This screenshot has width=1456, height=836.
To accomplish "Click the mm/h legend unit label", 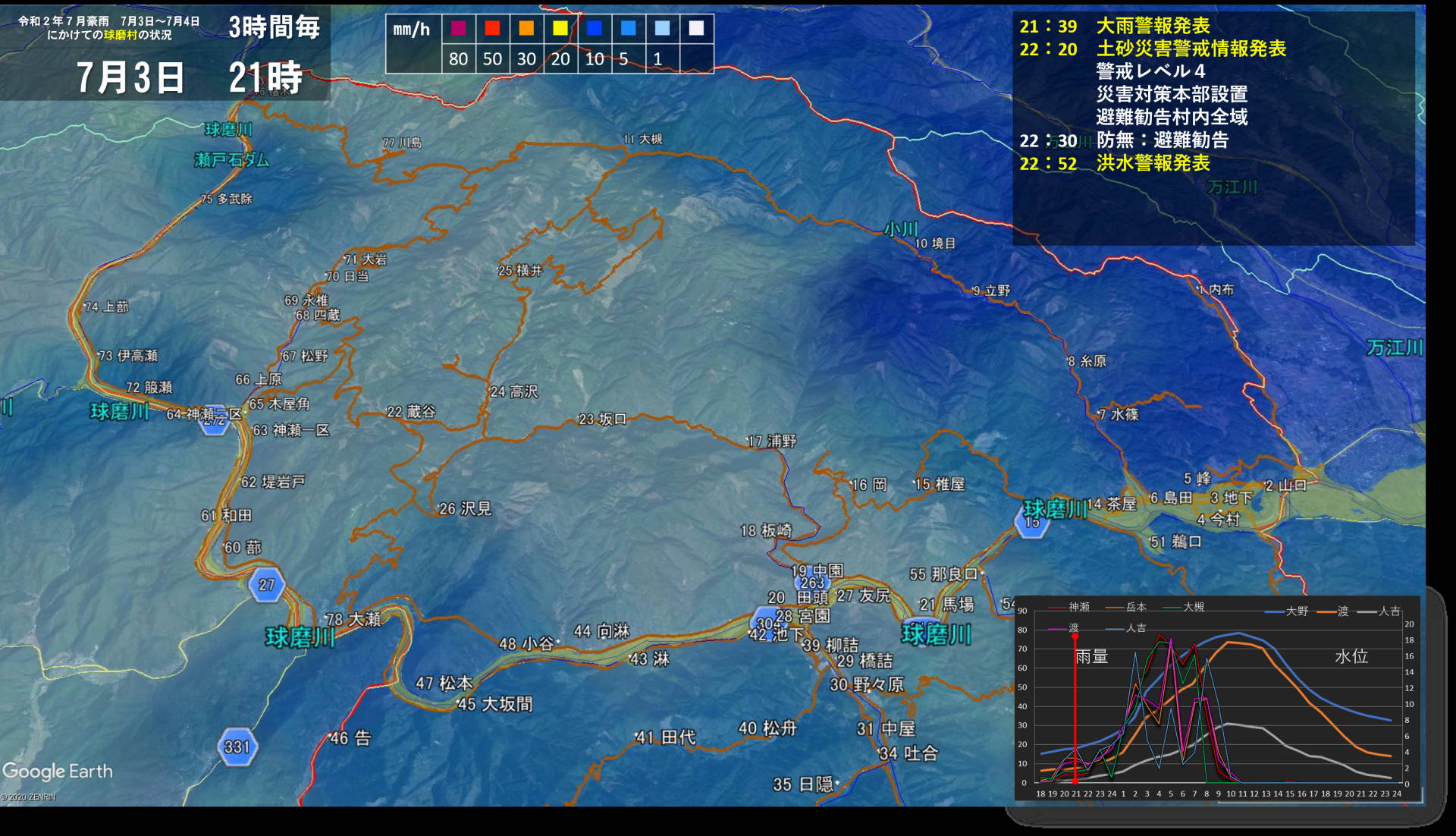I will [412, 30].
